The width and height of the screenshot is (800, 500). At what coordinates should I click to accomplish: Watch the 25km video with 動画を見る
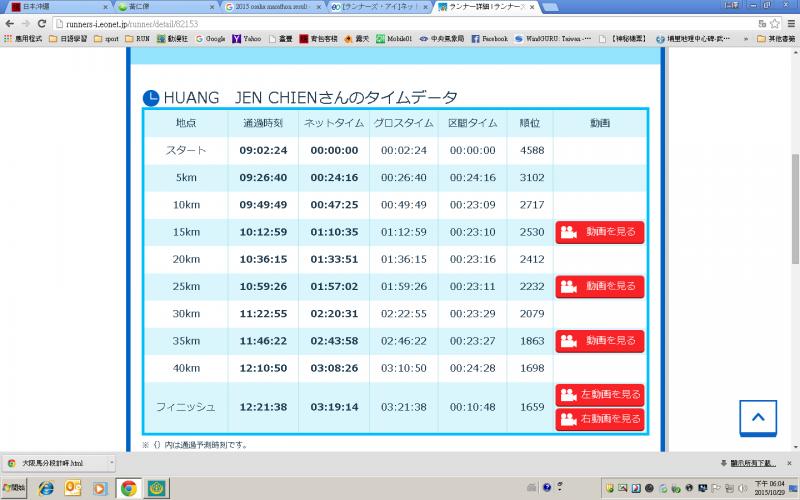pyautogui.click(x=599, y=287)
